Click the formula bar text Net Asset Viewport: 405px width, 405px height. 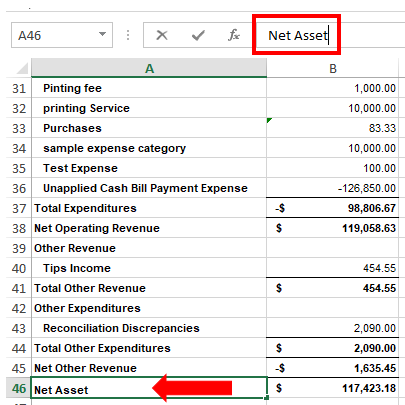[298, 35]
